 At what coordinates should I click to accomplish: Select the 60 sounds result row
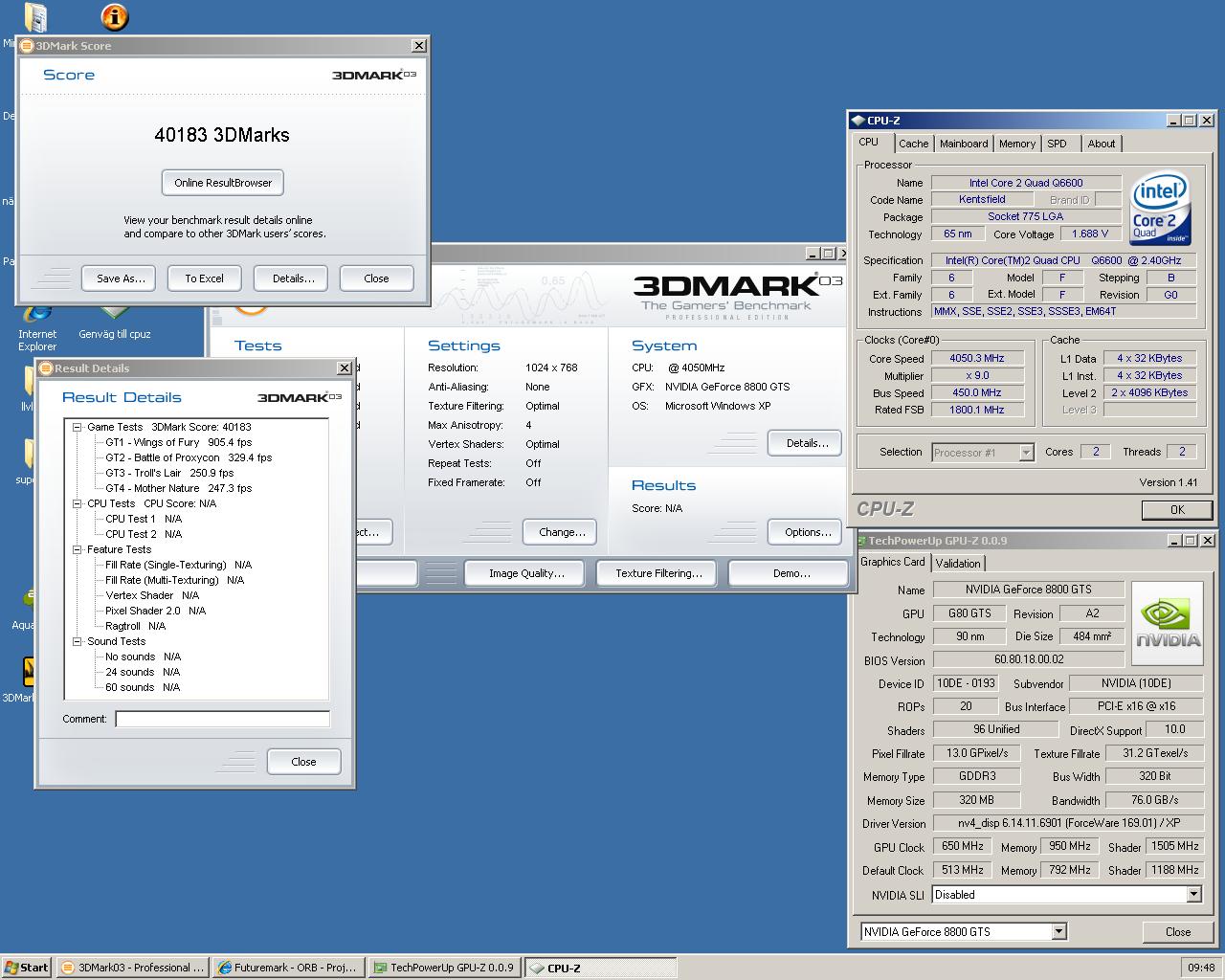(x=143, y=688)
